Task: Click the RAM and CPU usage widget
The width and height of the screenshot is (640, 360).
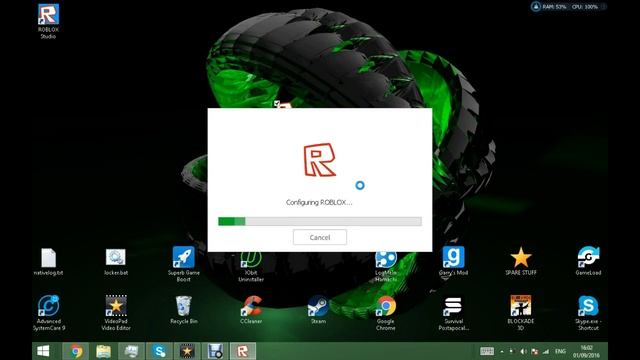Action: pyautogui.click(x=568, y=7)
